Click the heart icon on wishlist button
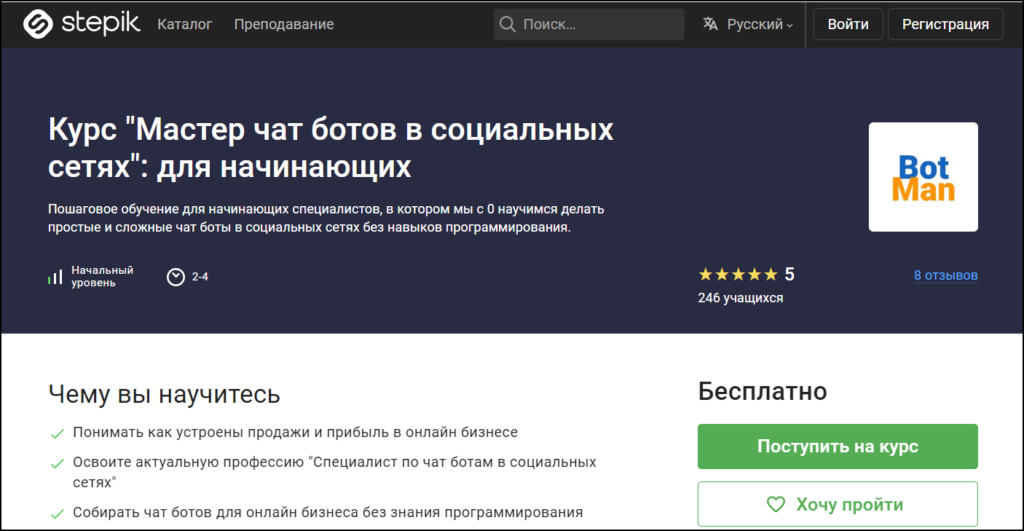This screenshot has width=1024, height=531. pyautogui.click(x=775, y=505)
